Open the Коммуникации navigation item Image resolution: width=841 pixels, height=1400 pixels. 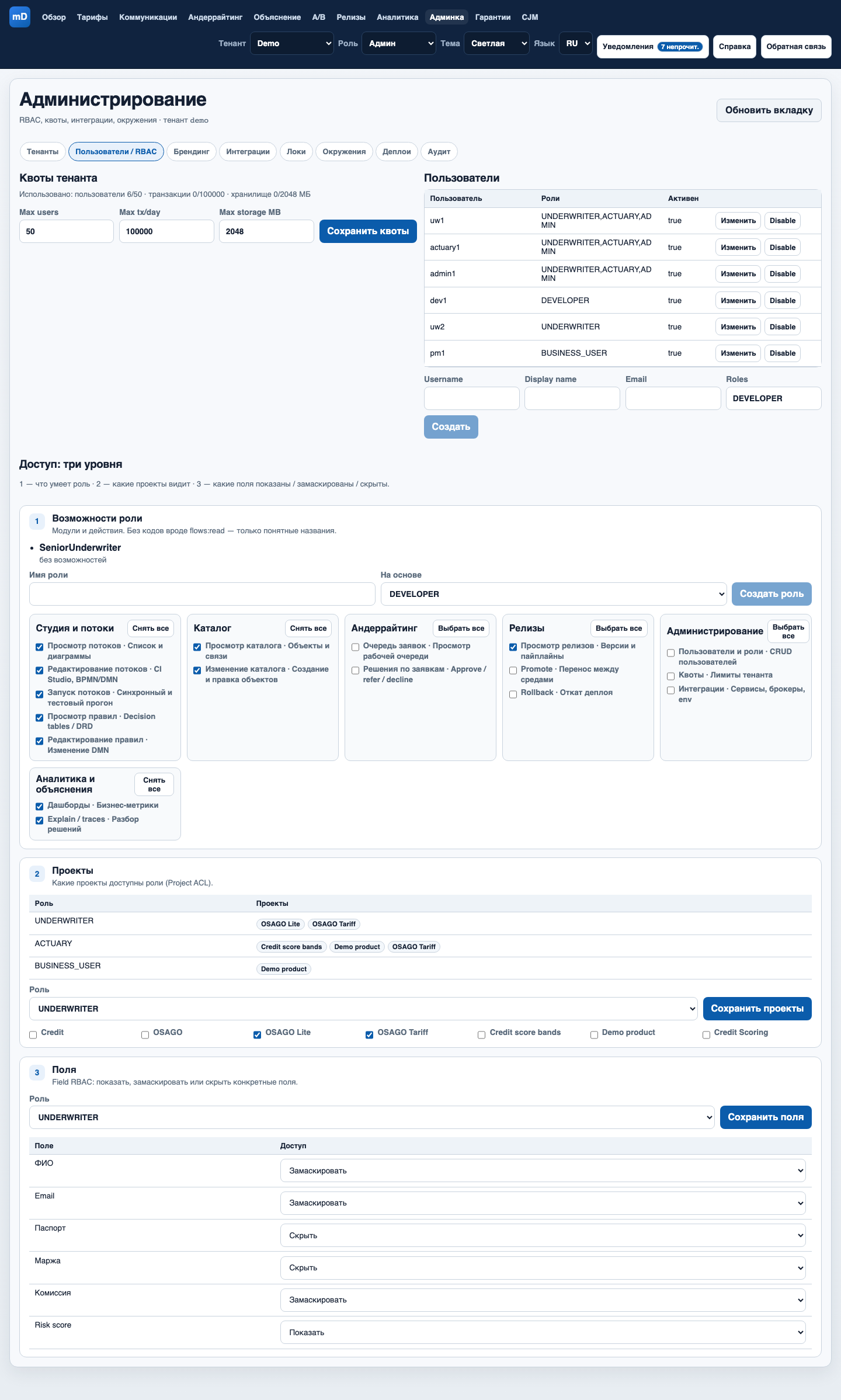click(x=148, y=17)
